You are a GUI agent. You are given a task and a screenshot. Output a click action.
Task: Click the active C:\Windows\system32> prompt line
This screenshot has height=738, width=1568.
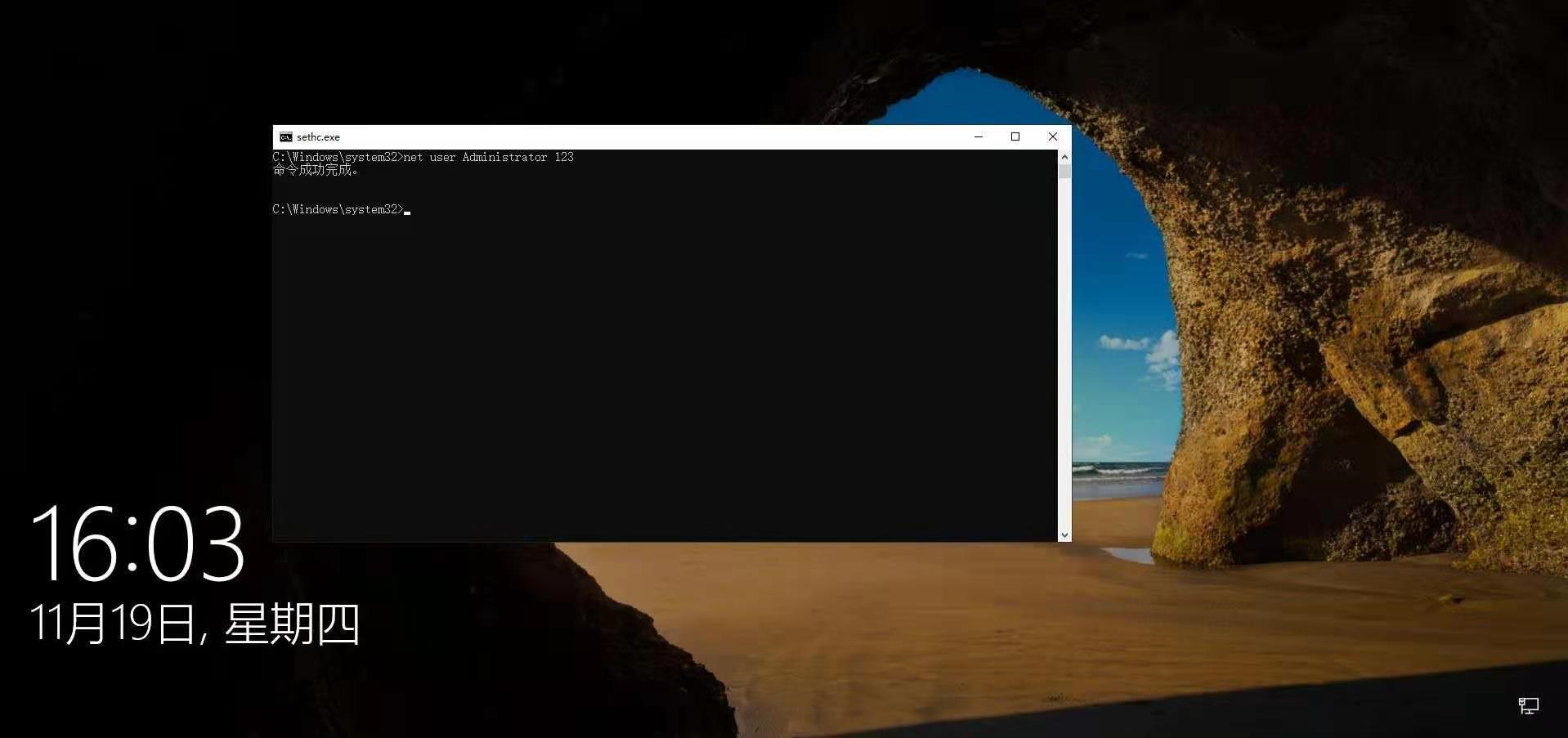click(342, 209)
